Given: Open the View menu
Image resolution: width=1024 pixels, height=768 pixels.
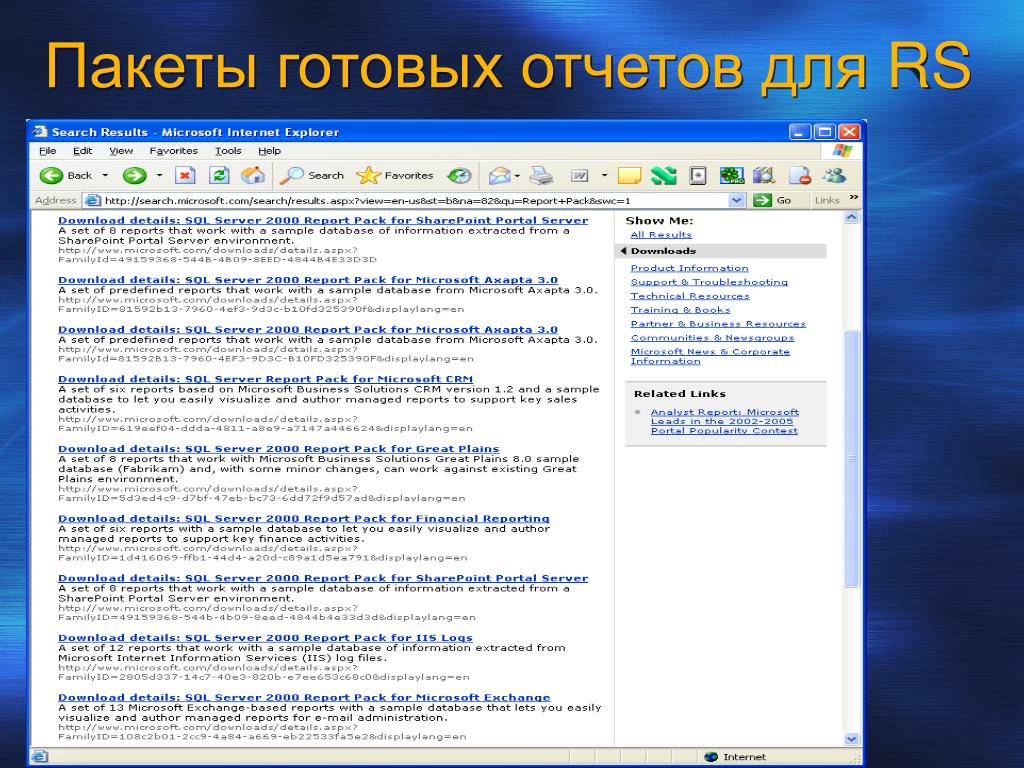Looking at the screenshot, I should click(121, 151).
